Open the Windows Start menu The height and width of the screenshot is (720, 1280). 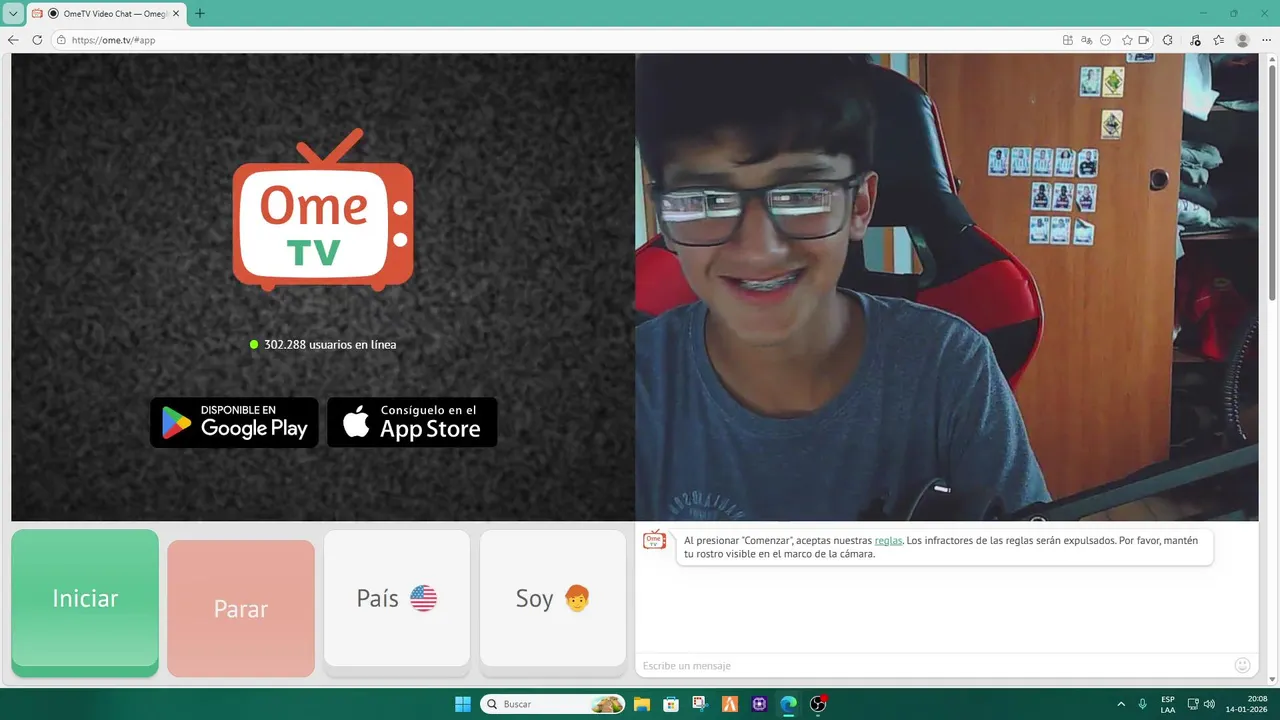(463, 704)
